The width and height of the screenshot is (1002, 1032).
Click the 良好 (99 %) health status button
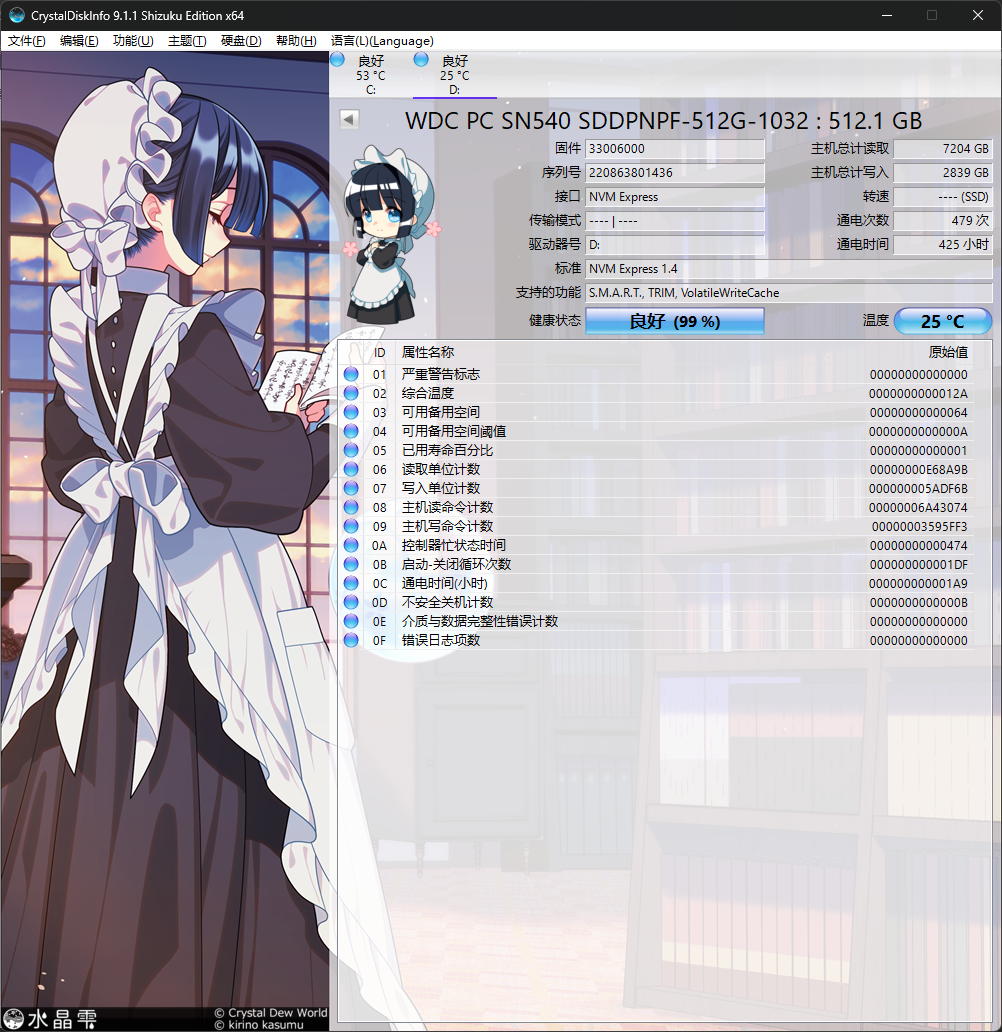674,321
